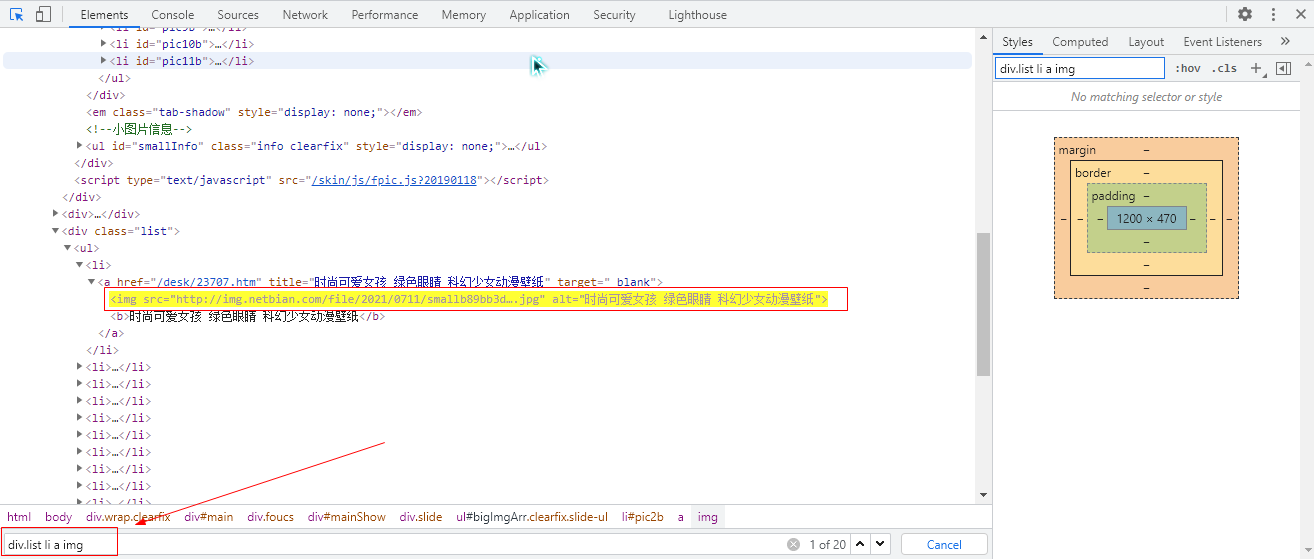Select div#main breadcrumb
This screenshot has width=1314, height=559.
[208, 517]
